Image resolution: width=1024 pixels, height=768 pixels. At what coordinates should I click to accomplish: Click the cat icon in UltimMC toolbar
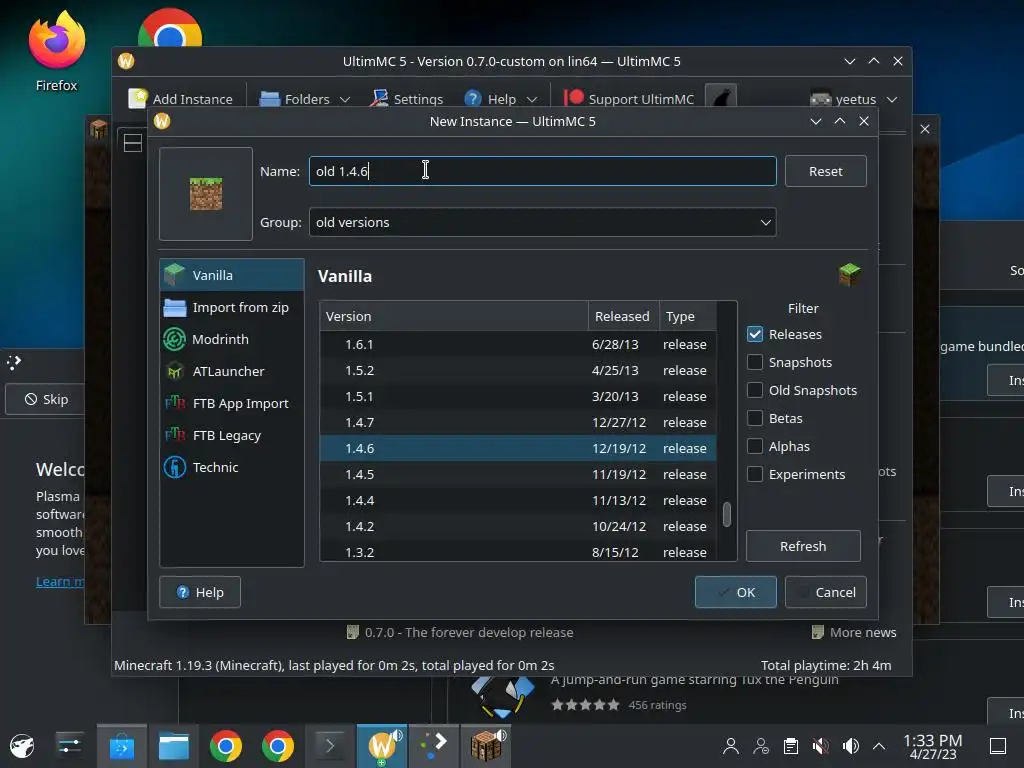click(x=721, y=98)
